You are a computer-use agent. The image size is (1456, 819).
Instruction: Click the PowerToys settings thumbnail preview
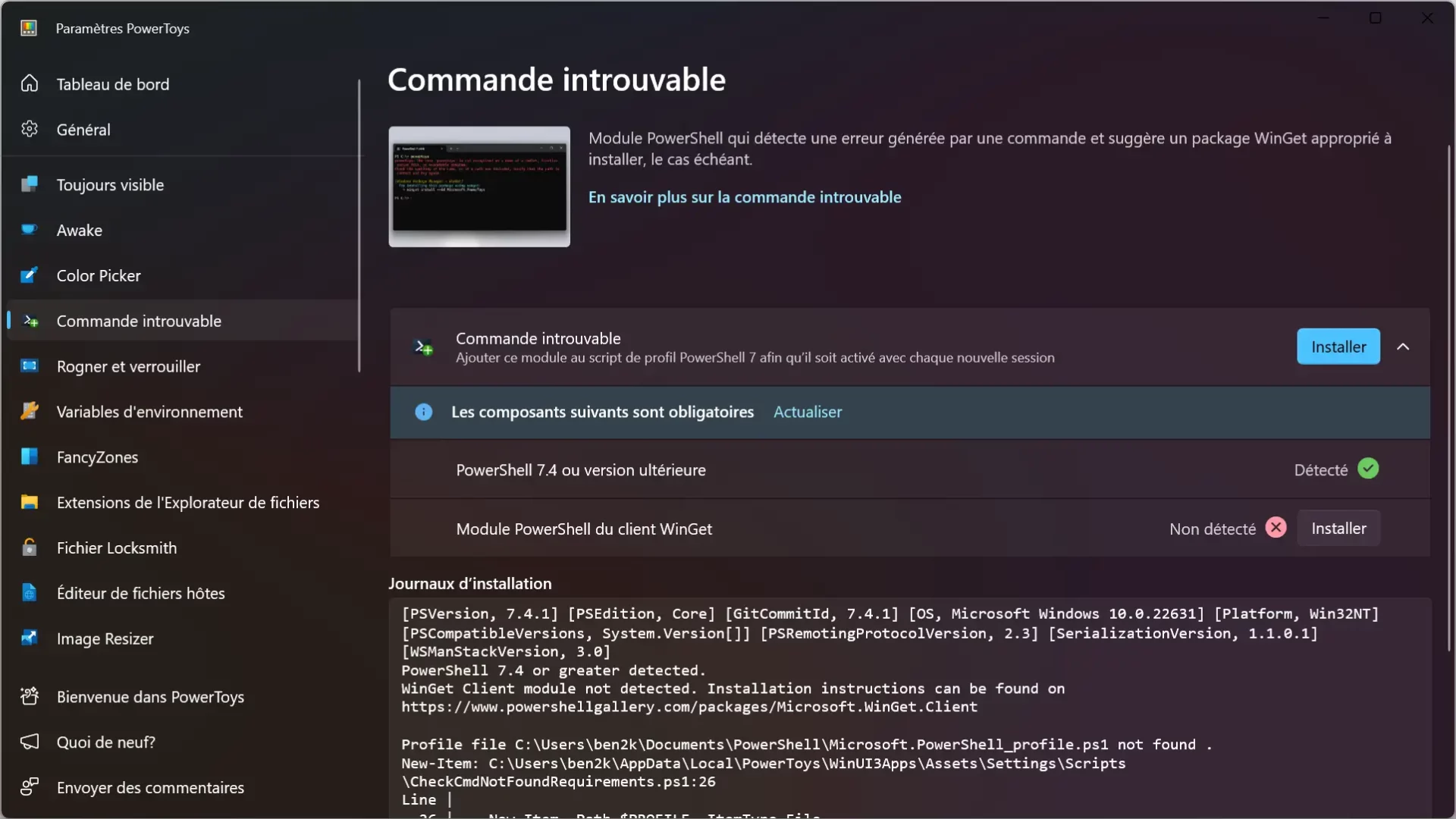479,186
